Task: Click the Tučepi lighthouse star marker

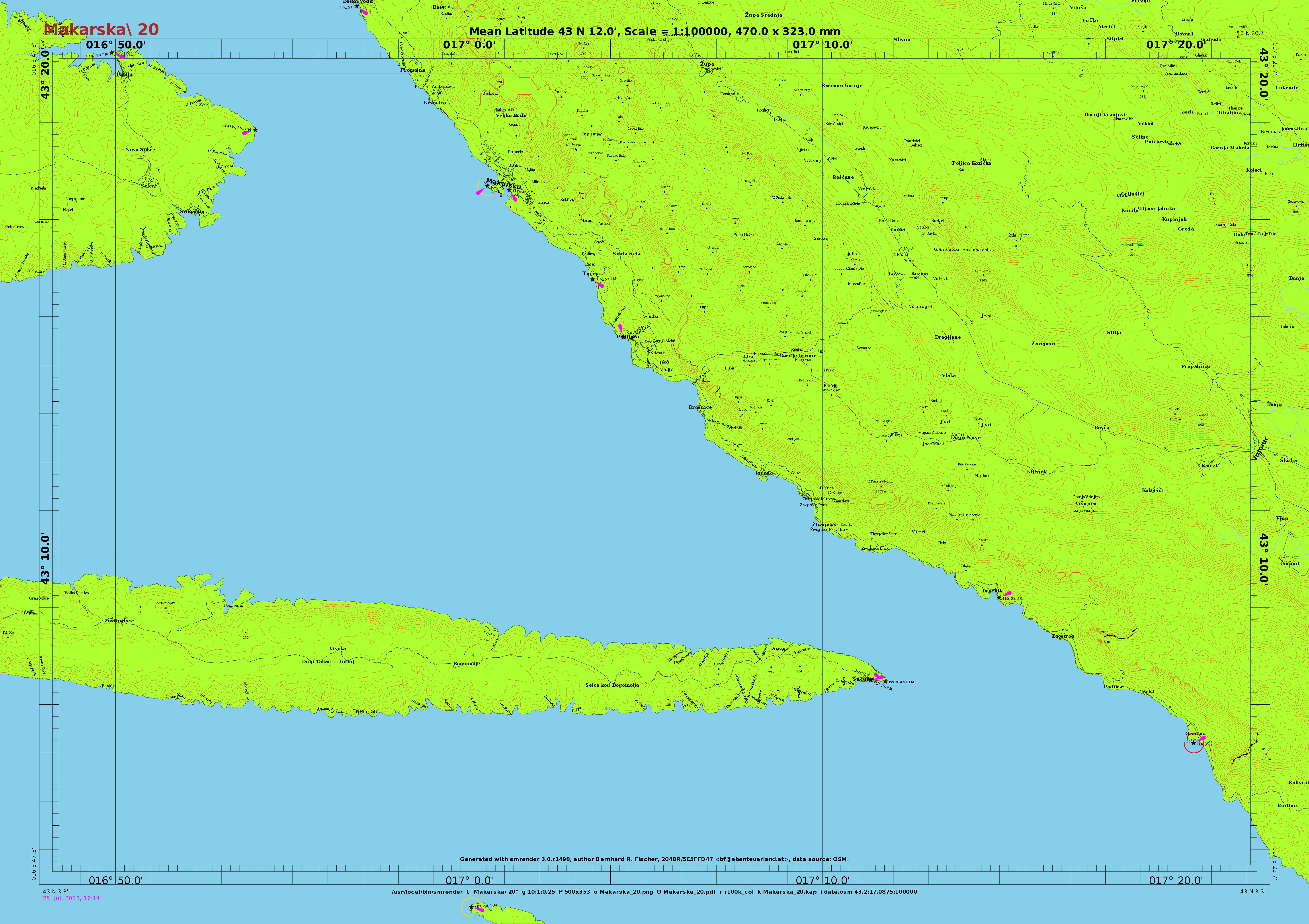Action: [x=592, y=279]
